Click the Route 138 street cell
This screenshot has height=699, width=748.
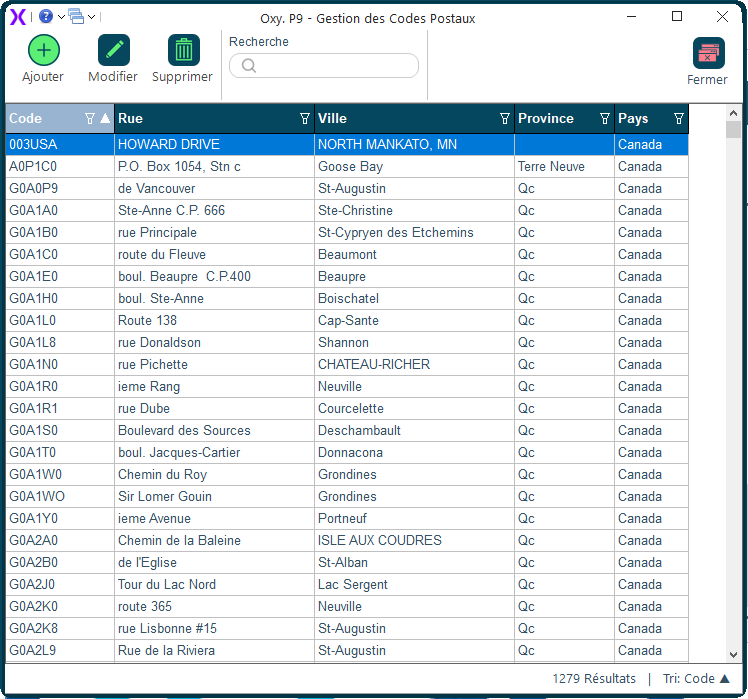pos(214,320)
